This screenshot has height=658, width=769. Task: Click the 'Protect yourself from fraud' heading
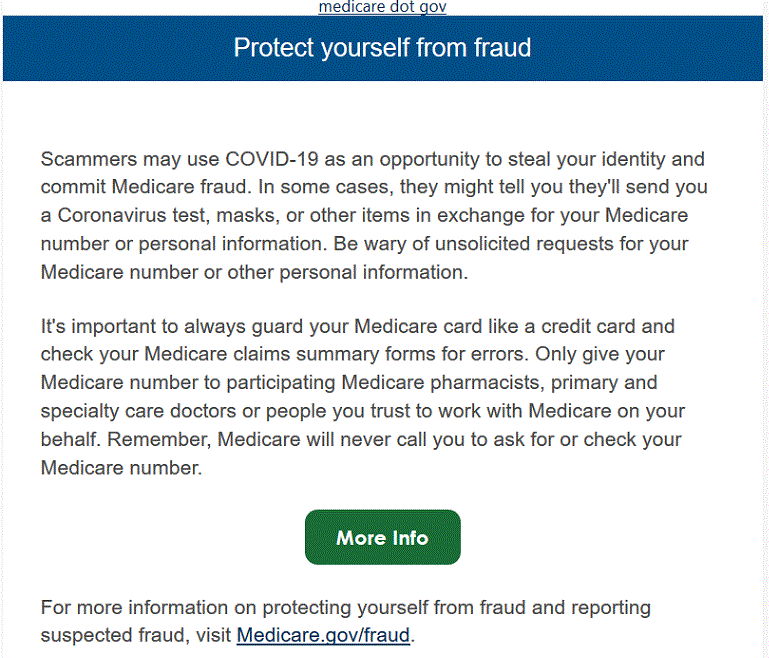(382, 48)
